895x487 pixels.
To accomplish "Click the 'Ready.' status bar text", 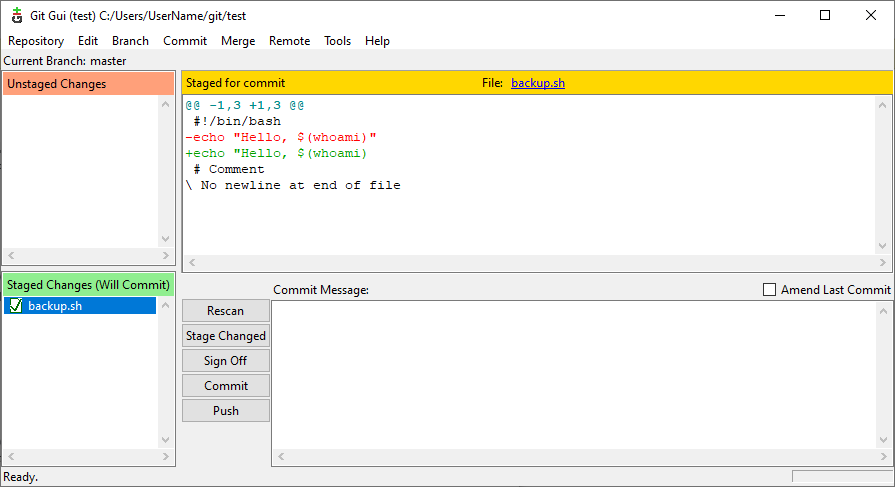I will [x=21, y=477].
